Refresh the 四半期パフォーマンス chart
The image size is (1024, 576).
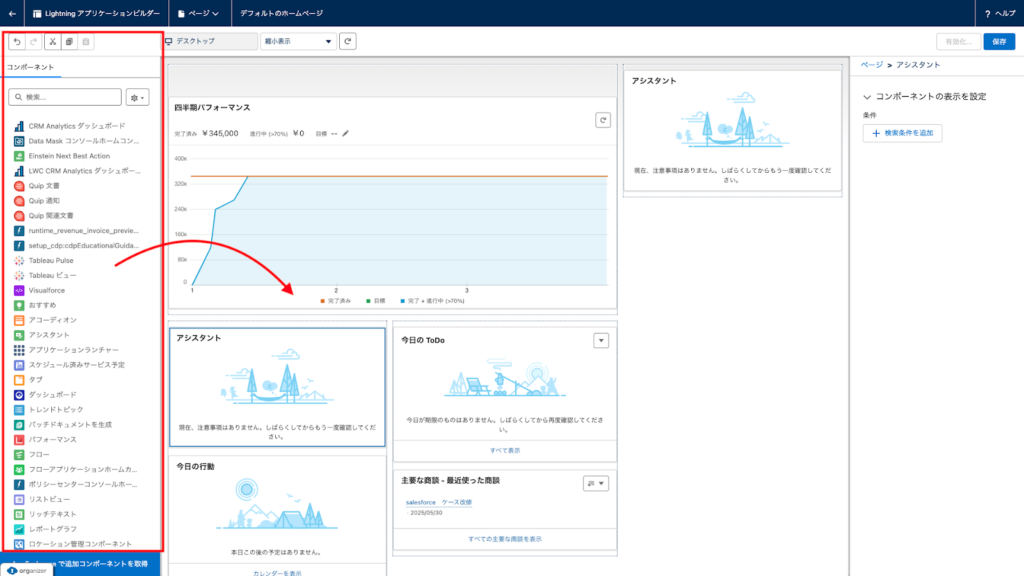pos(603,120)
